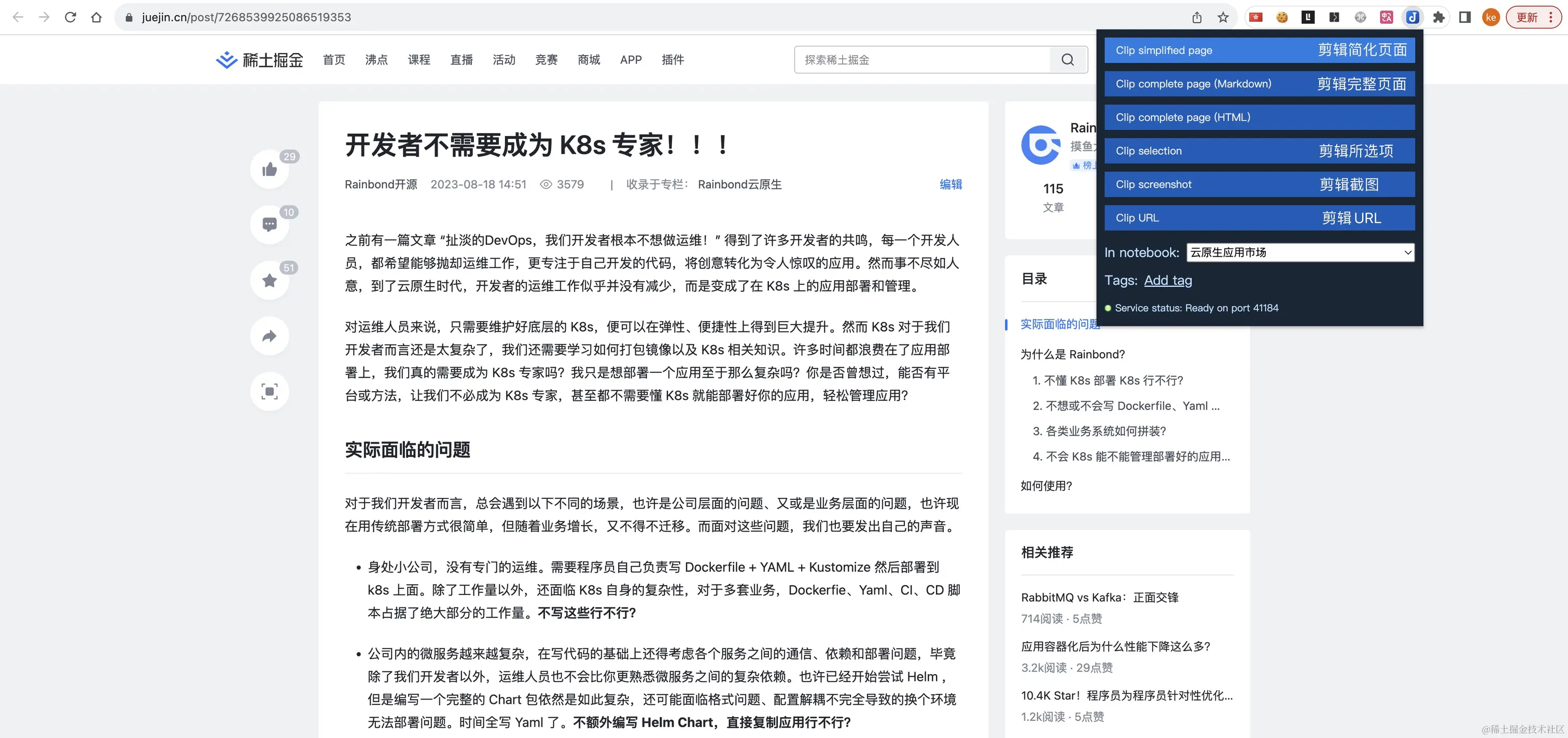Open 课程 nav item
Image resolution: width=1568 pixels, height=738 pixels.
tap(419, 60)
